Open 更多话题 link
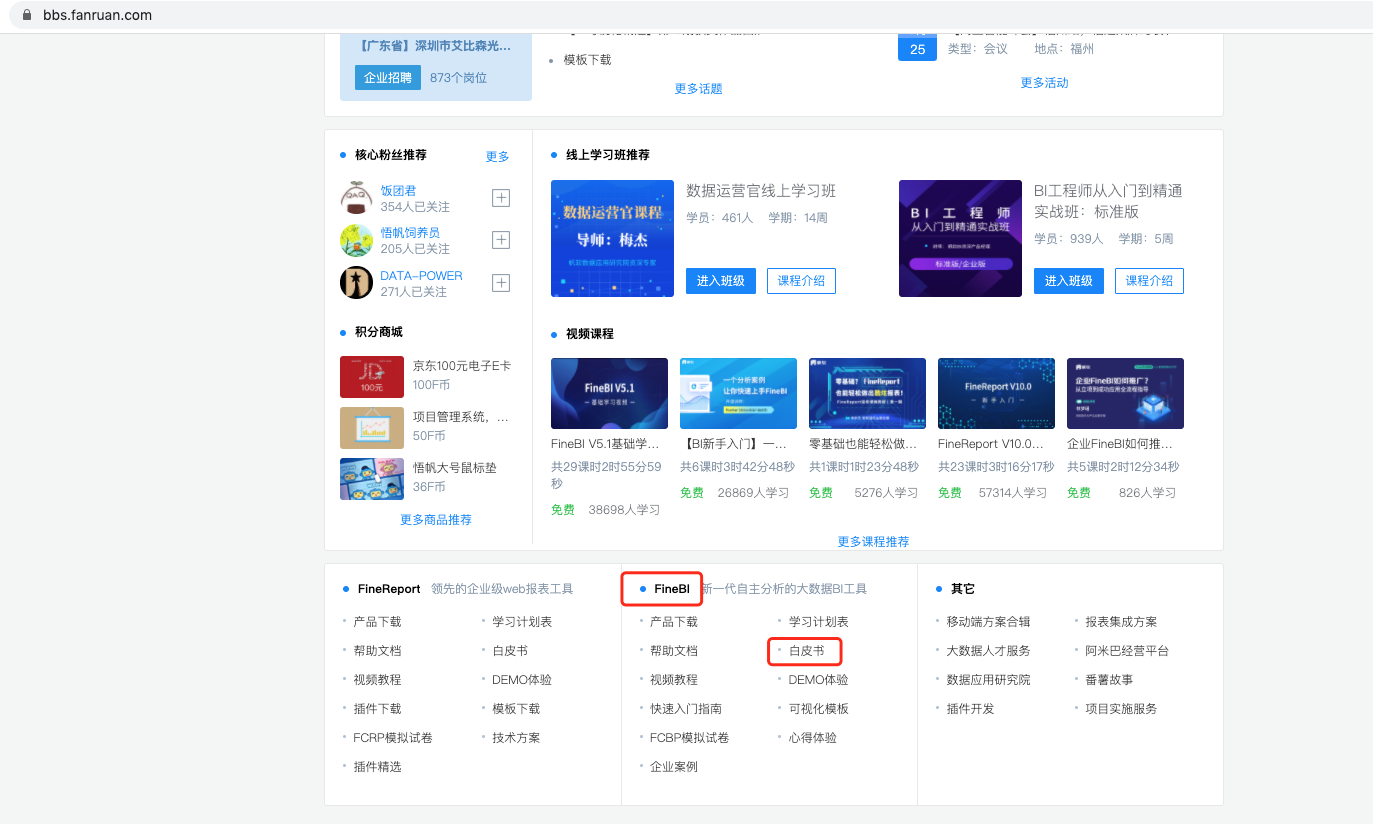 point(698,89)
